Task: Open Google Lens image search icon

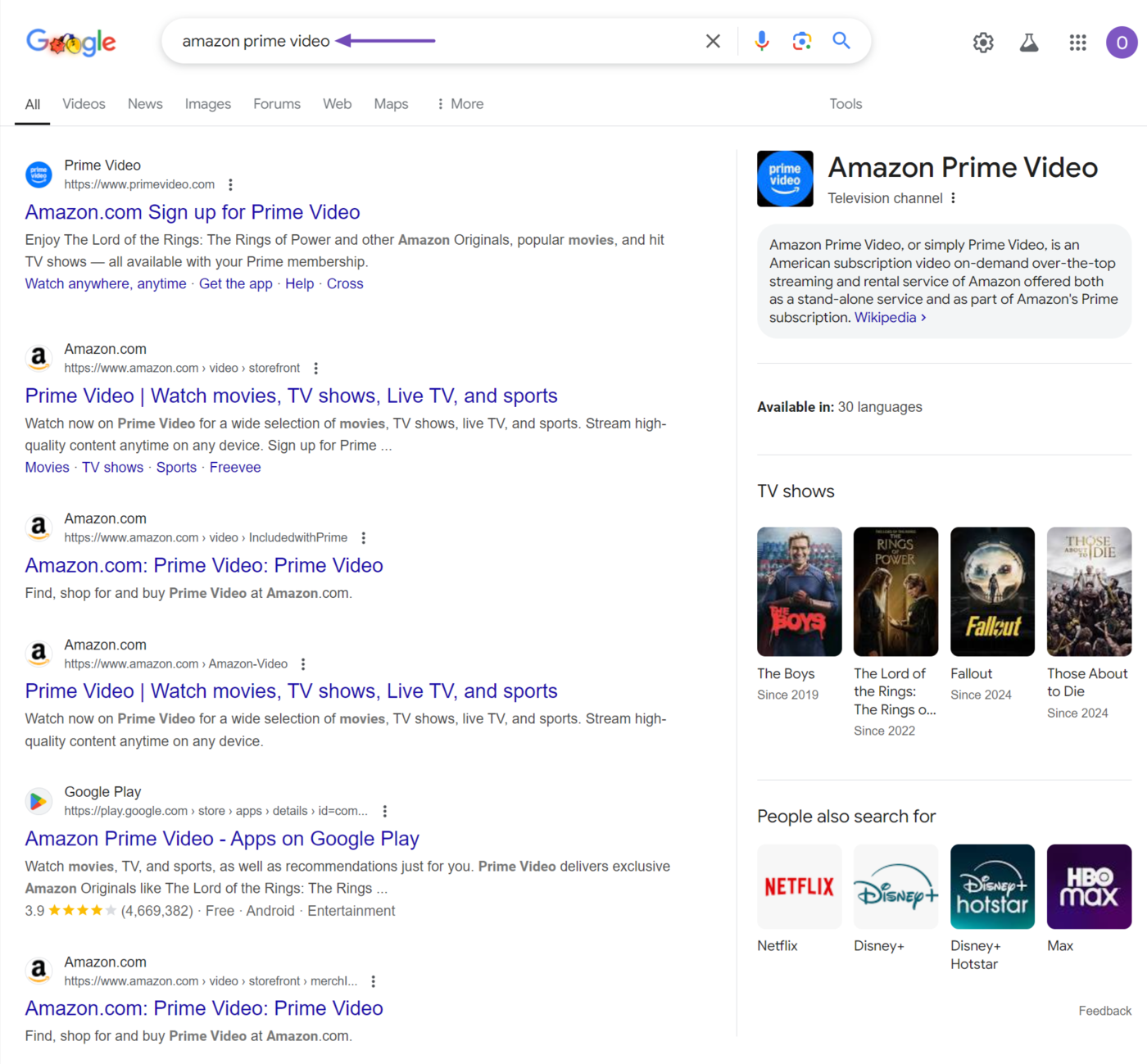Action: coord(802,41)
